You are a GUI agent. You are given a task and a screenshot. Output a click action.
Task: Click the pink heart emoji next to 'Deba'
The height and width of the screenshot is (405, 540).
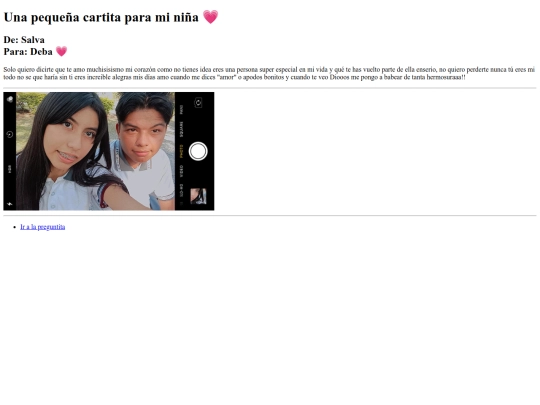61,51
